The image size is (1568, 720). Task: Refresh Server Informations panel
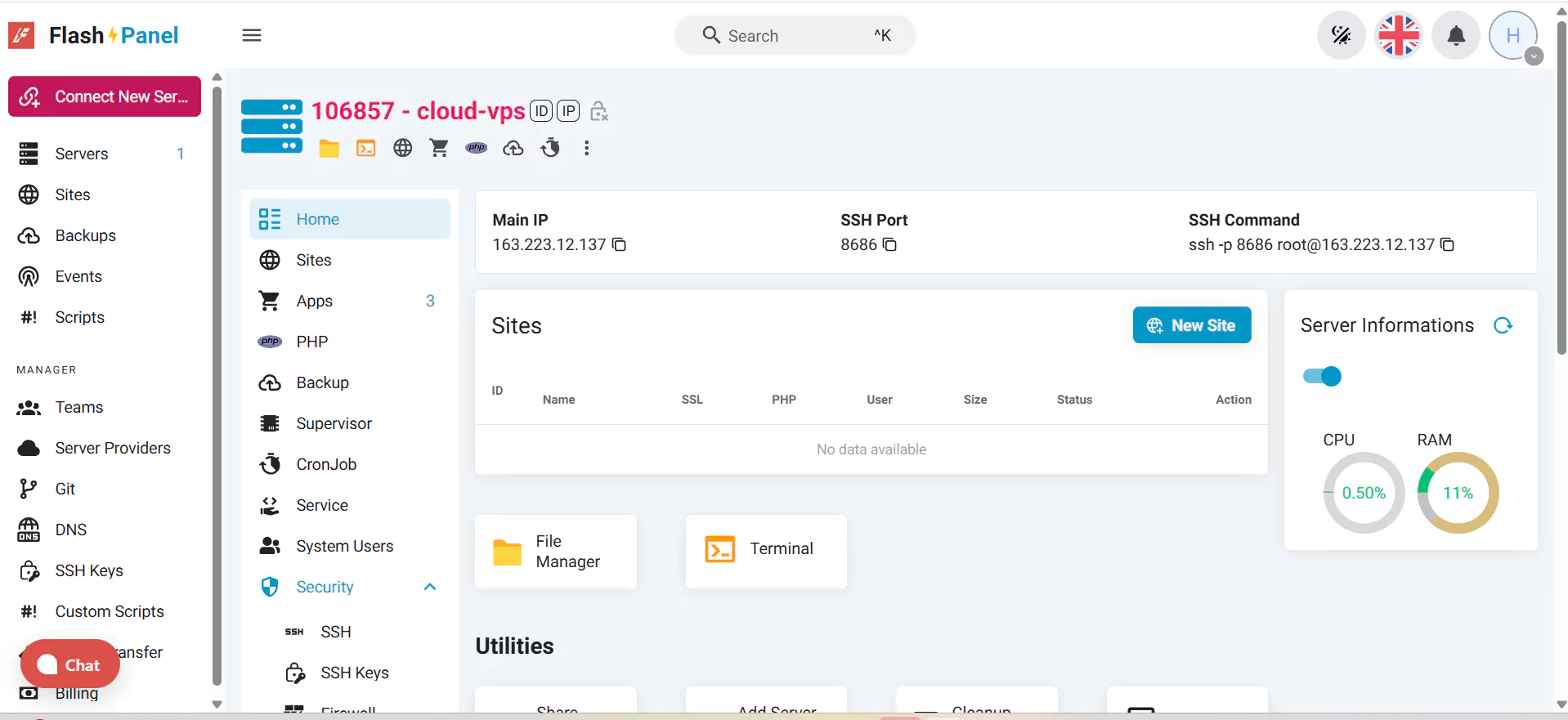point(1503,325)
